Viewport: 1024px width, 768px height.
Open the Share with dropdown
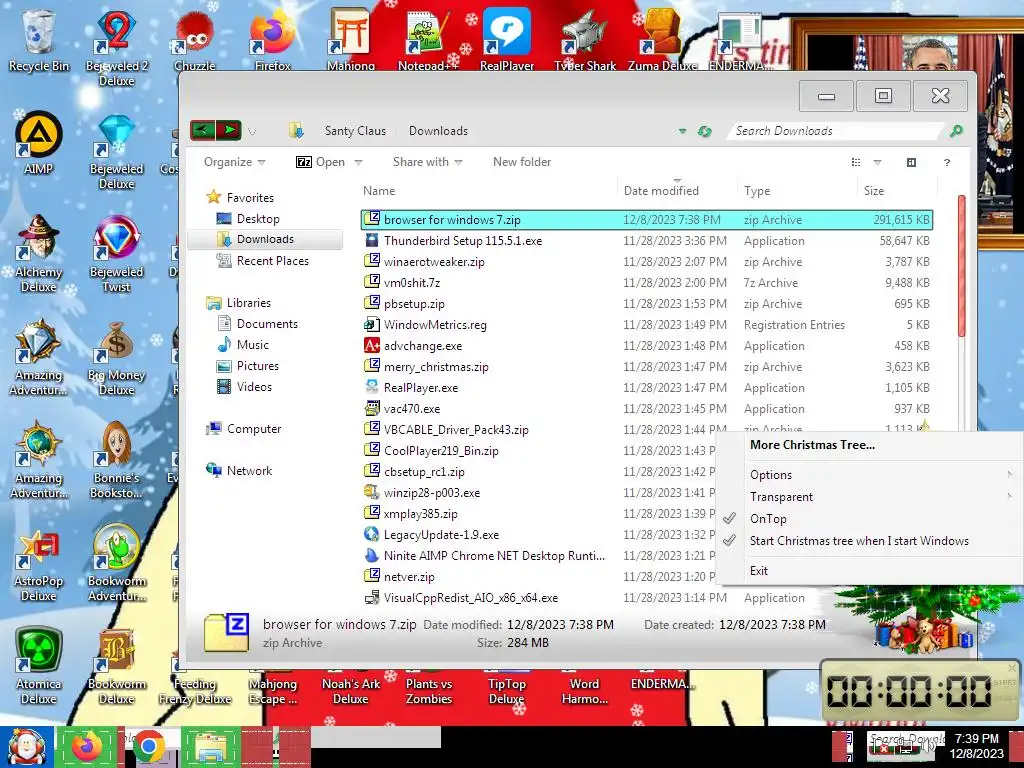click(x=427, y=162)
